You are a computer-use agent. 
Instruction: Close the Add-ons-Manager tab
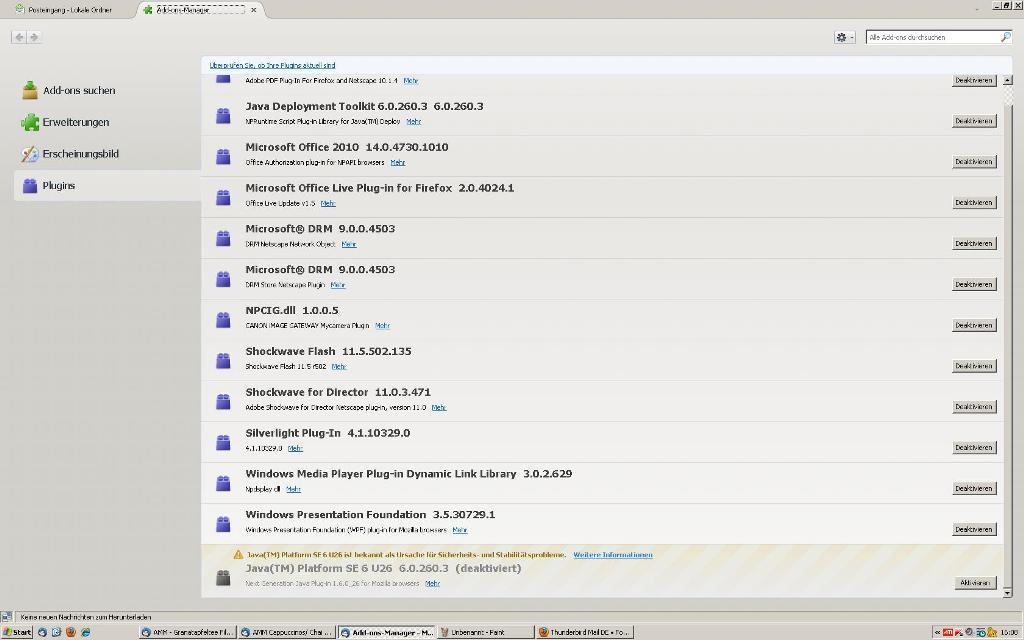point(253,10)
